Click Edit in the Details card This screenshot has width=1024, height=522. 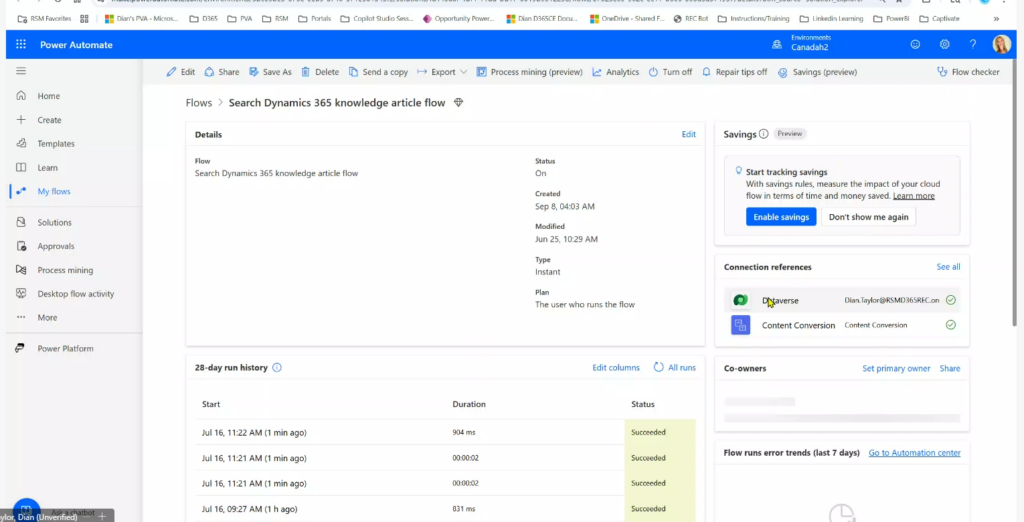688,135
